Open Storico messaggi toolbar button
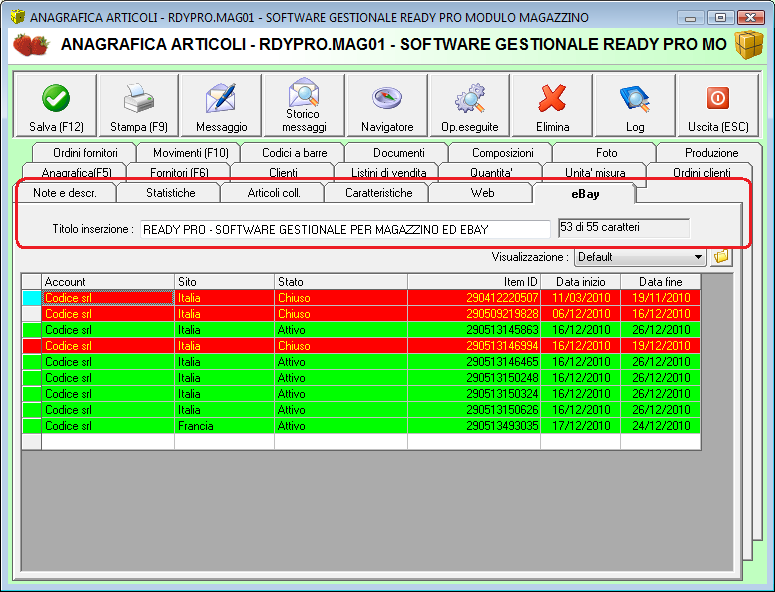Image resolution: width=775 pixels, height=592 pixels. tap(304, 105)
